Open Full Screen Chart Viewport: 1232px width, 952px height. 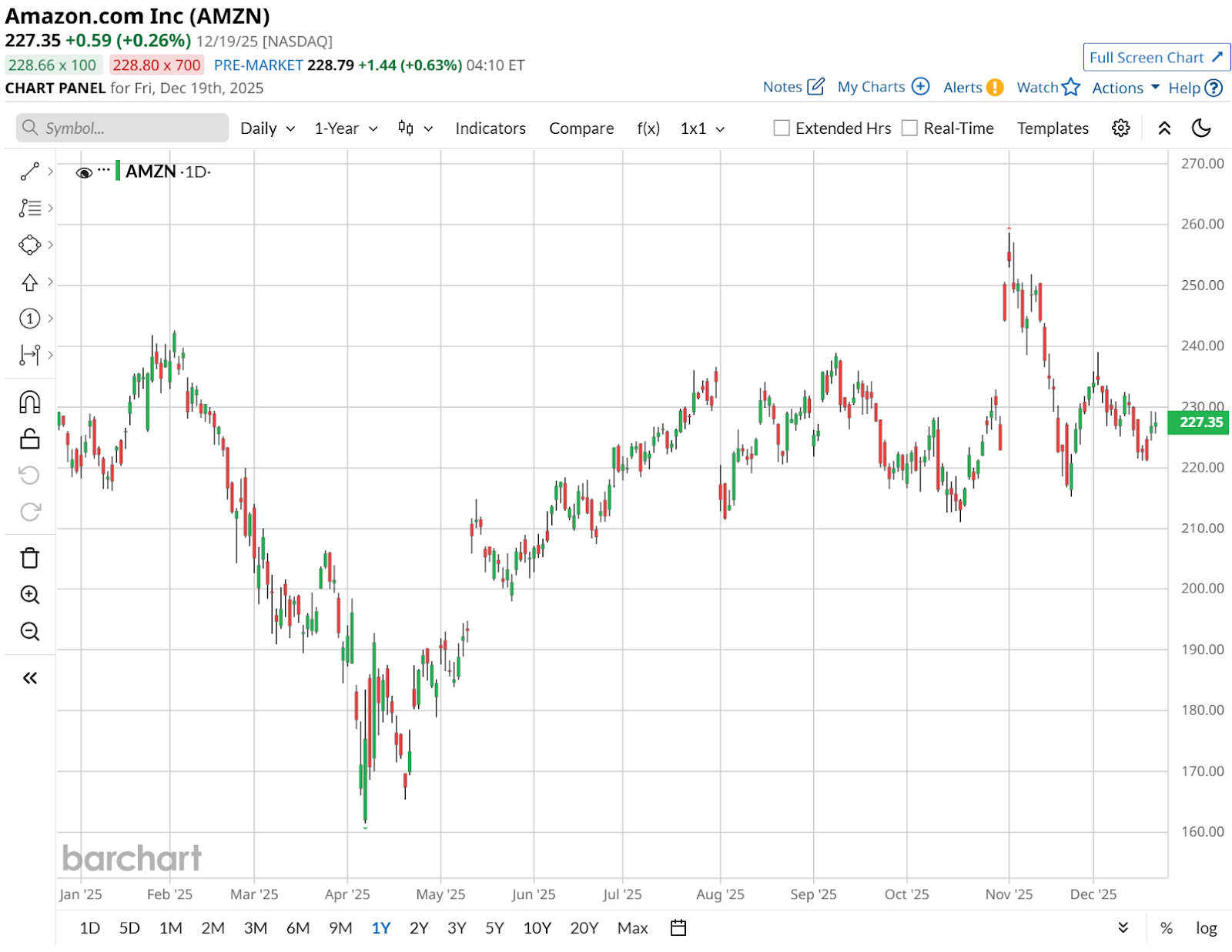1157,58
